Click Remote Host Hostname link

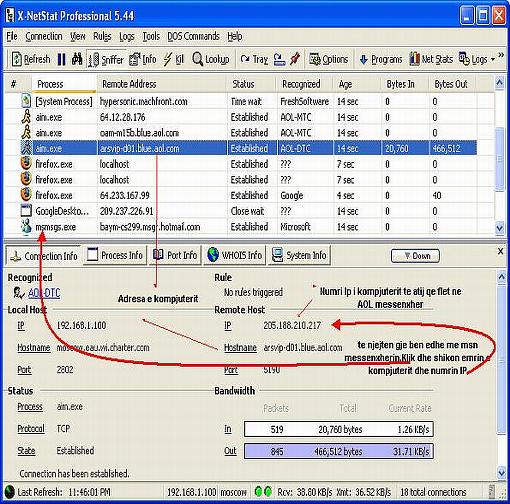point(240,348)
